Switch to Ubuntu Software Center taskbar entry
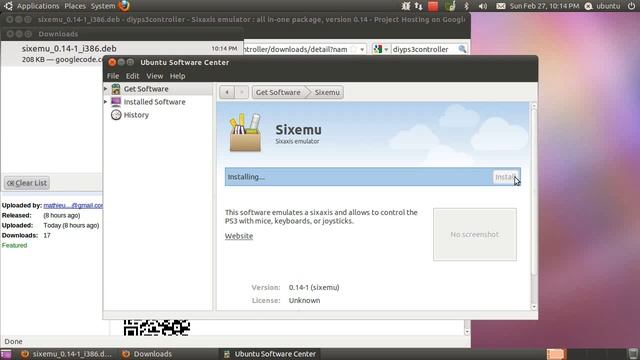640x360 pixels. [270, 354]
